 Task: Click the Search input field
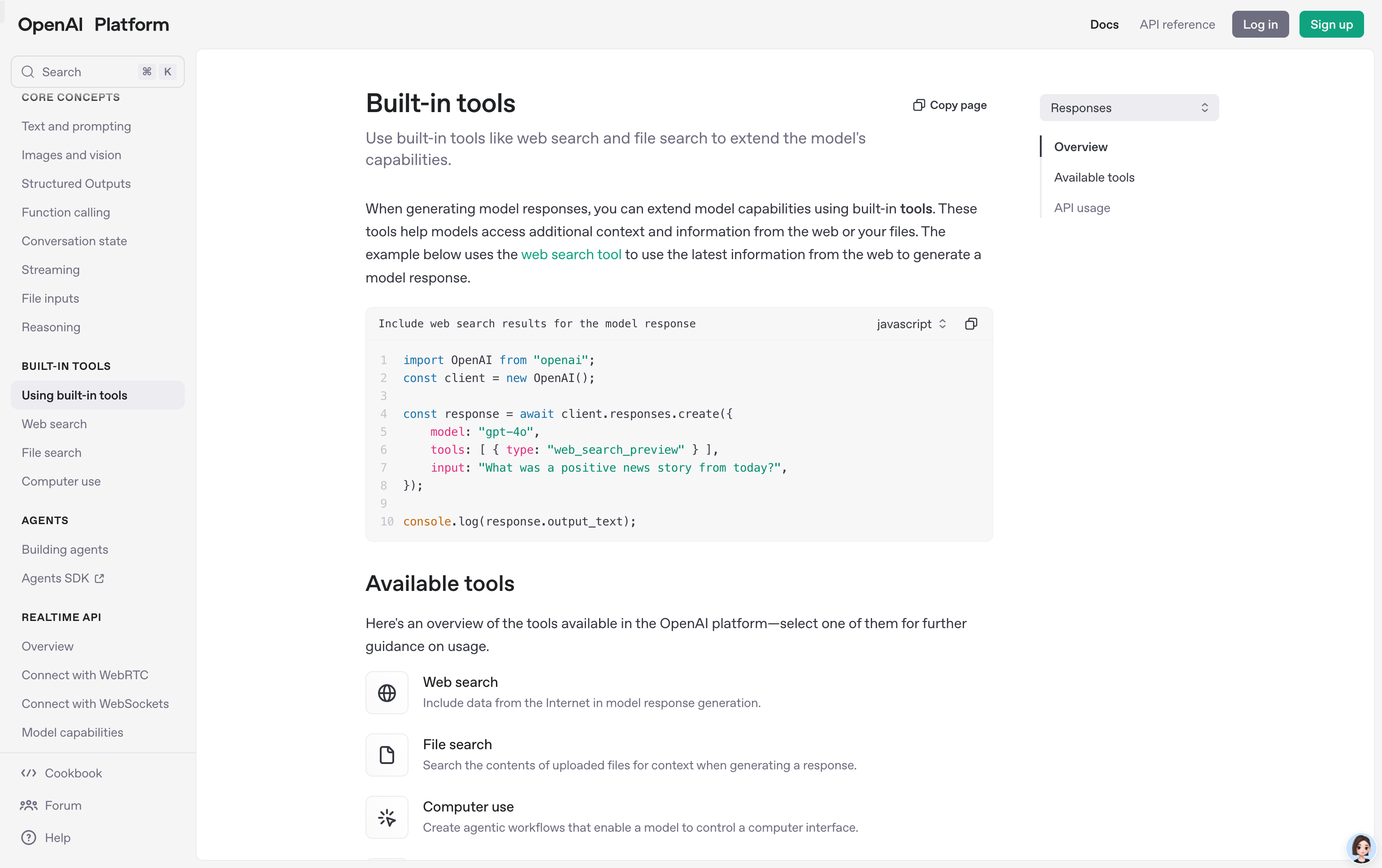click(x=98, y=72)
